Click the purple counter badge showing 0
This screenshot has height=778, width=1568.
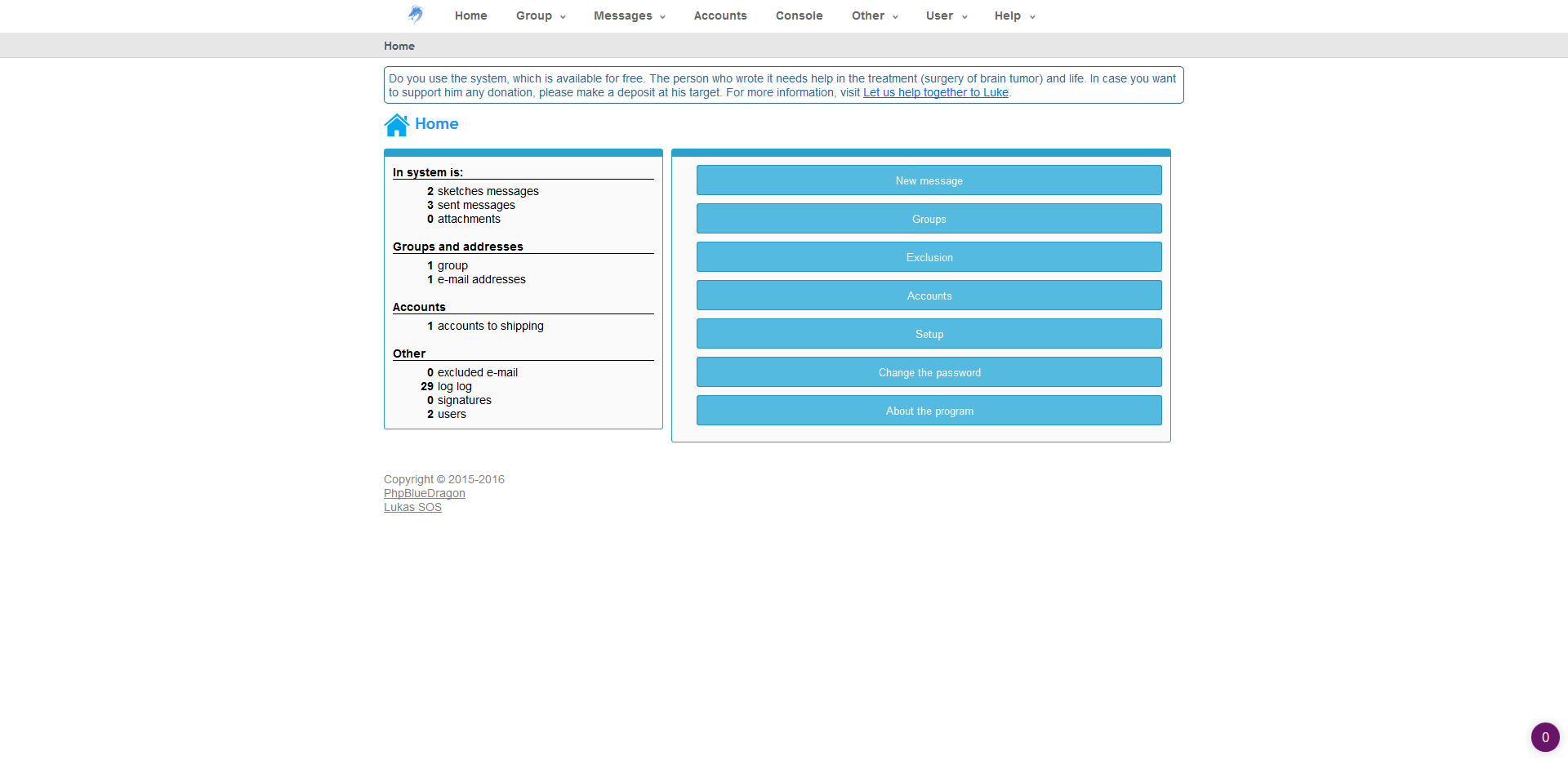1545,737
